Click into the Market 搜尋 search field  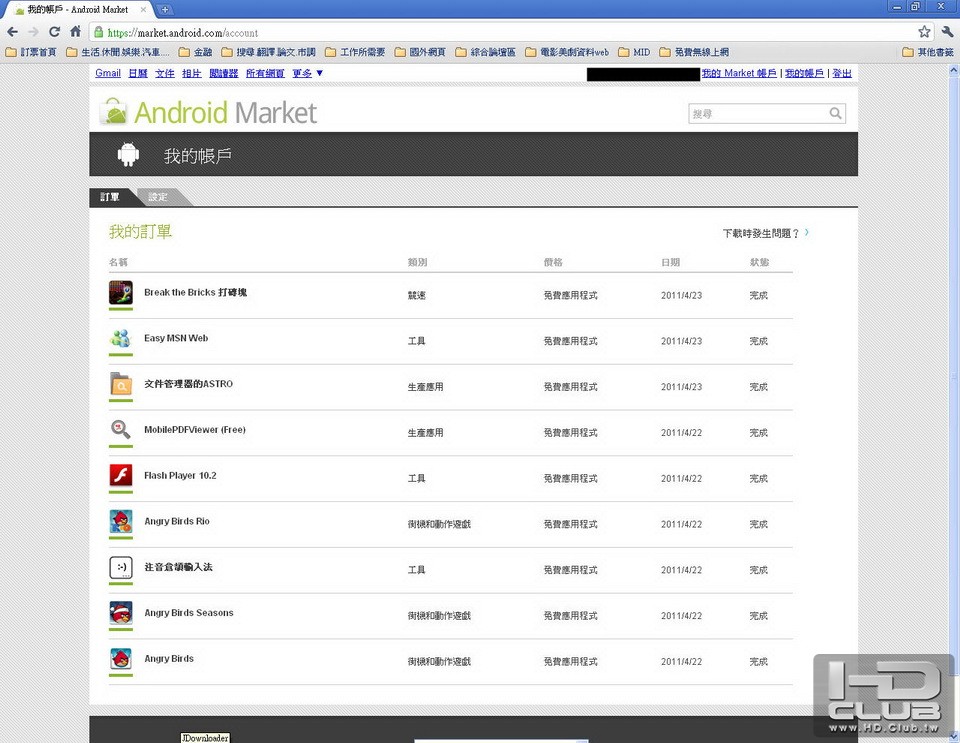click(x=758, y=113)
